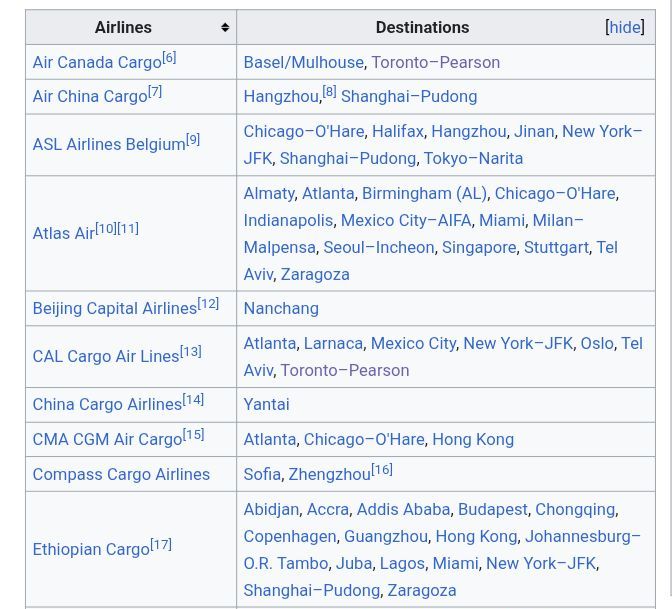
Task: Open the Air China Cargo article
Action: tap(89, 97)
